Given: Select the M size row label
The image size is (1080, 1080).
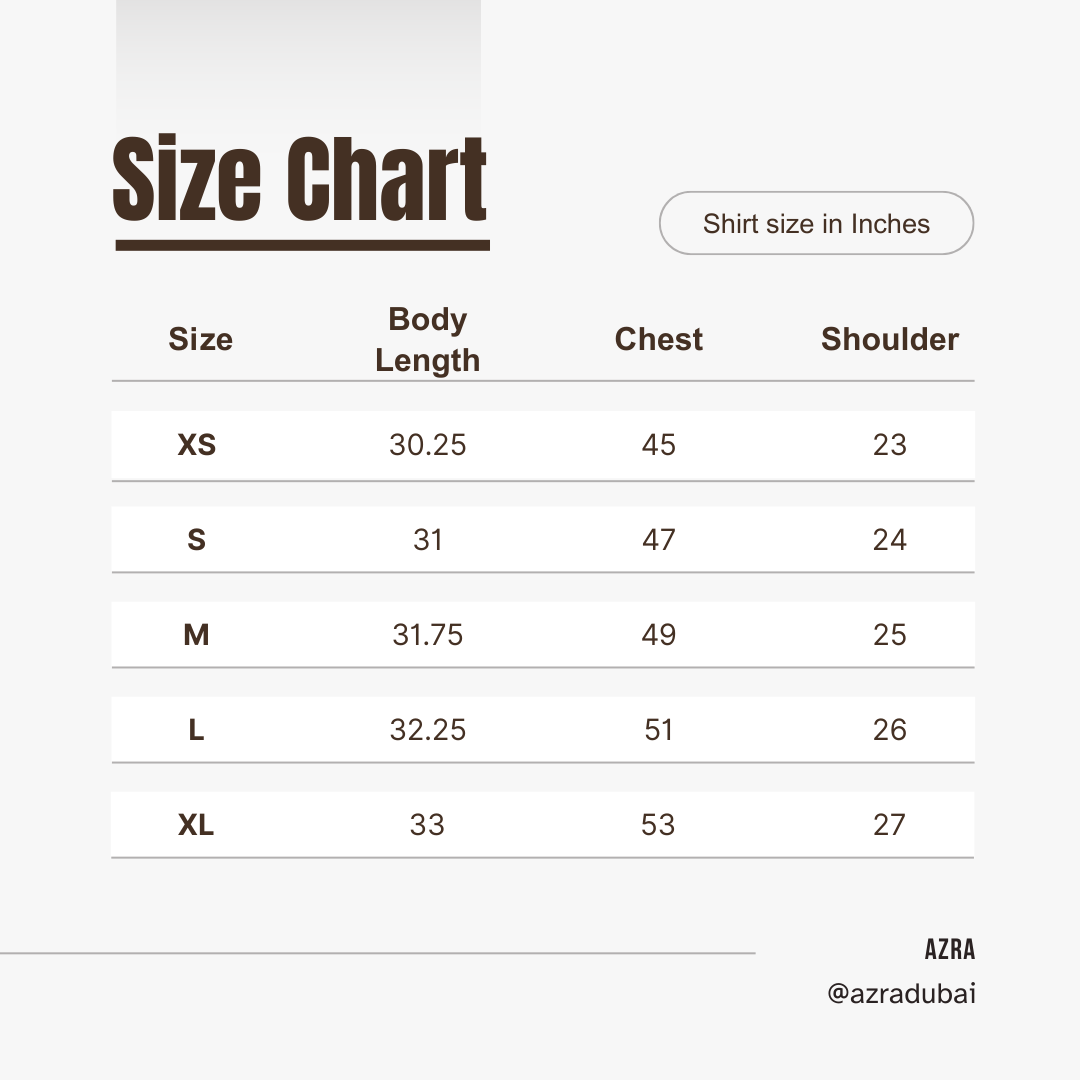Looking at the screenshot, I should (x=197, y=635).
